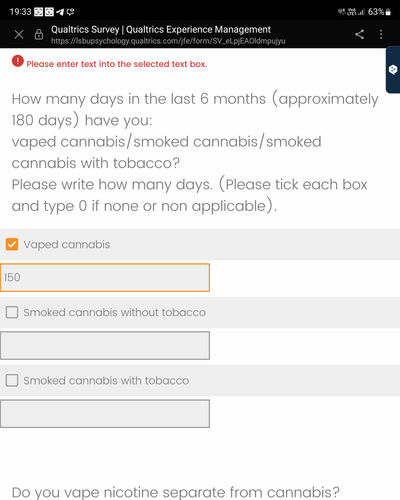Tap the Smoked cannabis with tobacco label
400x500 pixels.
106,381
